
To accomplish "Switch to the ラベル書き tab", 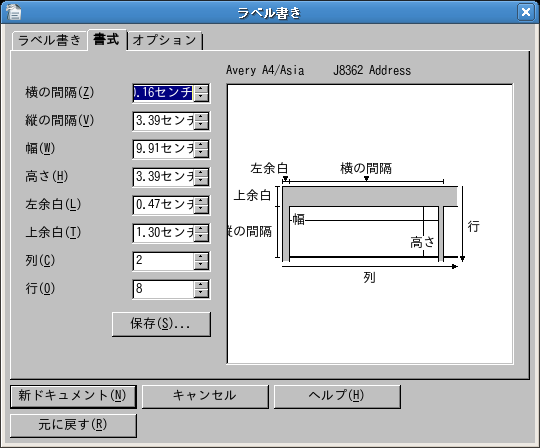I will [x=49, y=40].
